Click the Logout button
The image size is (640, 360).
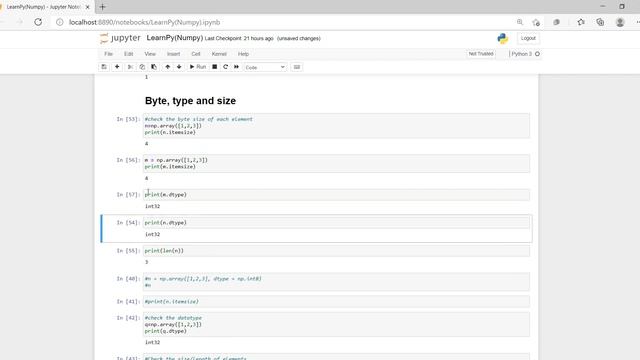(x=528, y=38)
